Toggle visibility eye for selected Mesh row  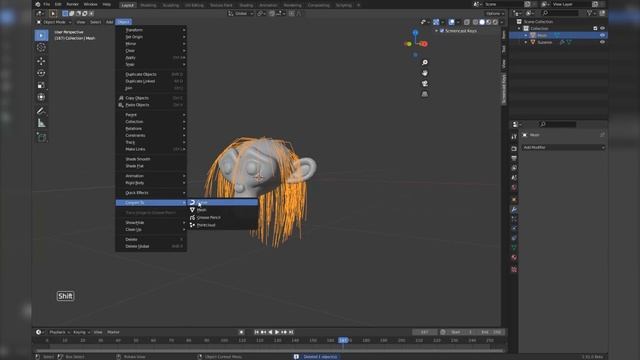coord(602,36)
